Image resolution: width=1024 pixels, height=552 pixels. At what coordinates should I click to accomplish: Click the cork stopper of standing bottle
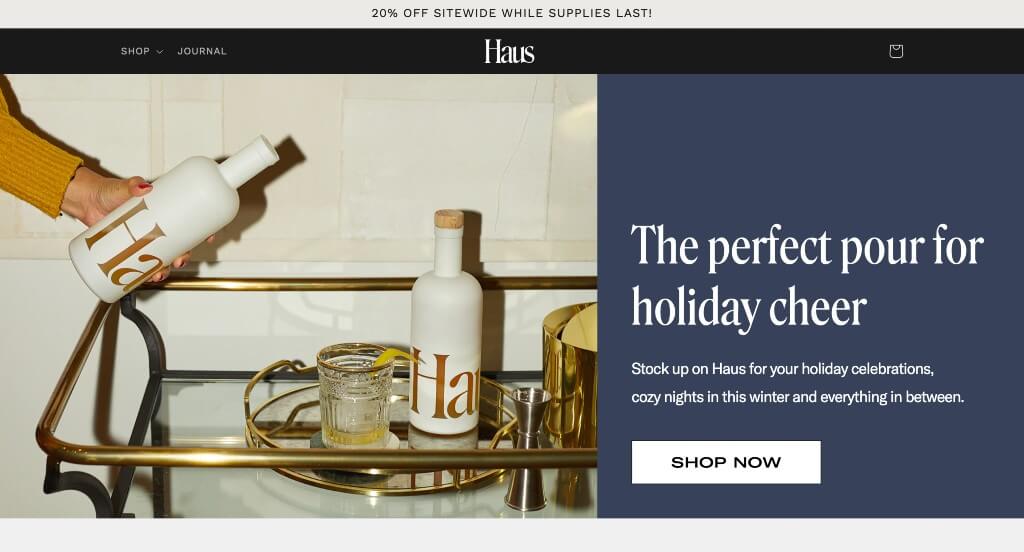point(449,219)
